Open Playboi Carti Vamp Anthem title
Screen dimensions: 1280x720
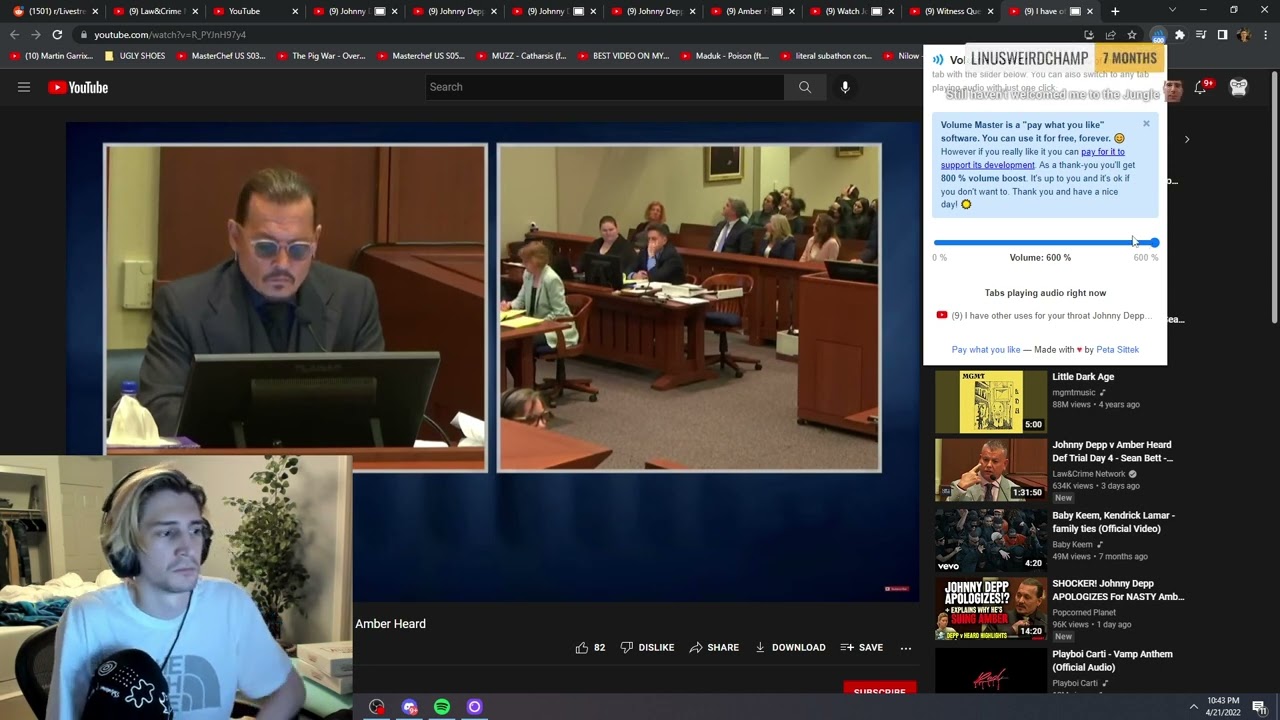point(1112,660)
